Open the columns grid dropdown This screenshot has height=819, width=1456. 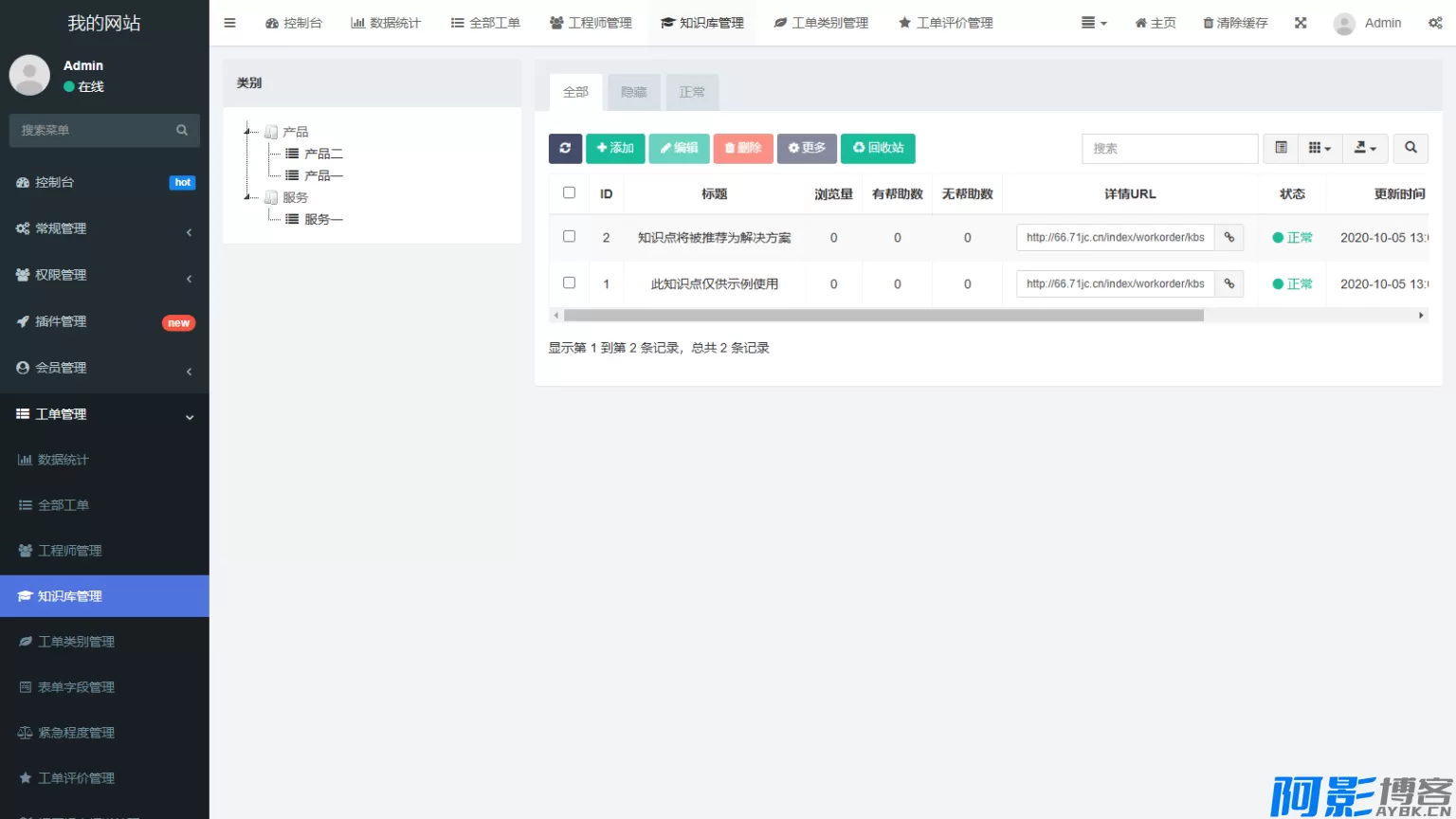(1319, 148)
